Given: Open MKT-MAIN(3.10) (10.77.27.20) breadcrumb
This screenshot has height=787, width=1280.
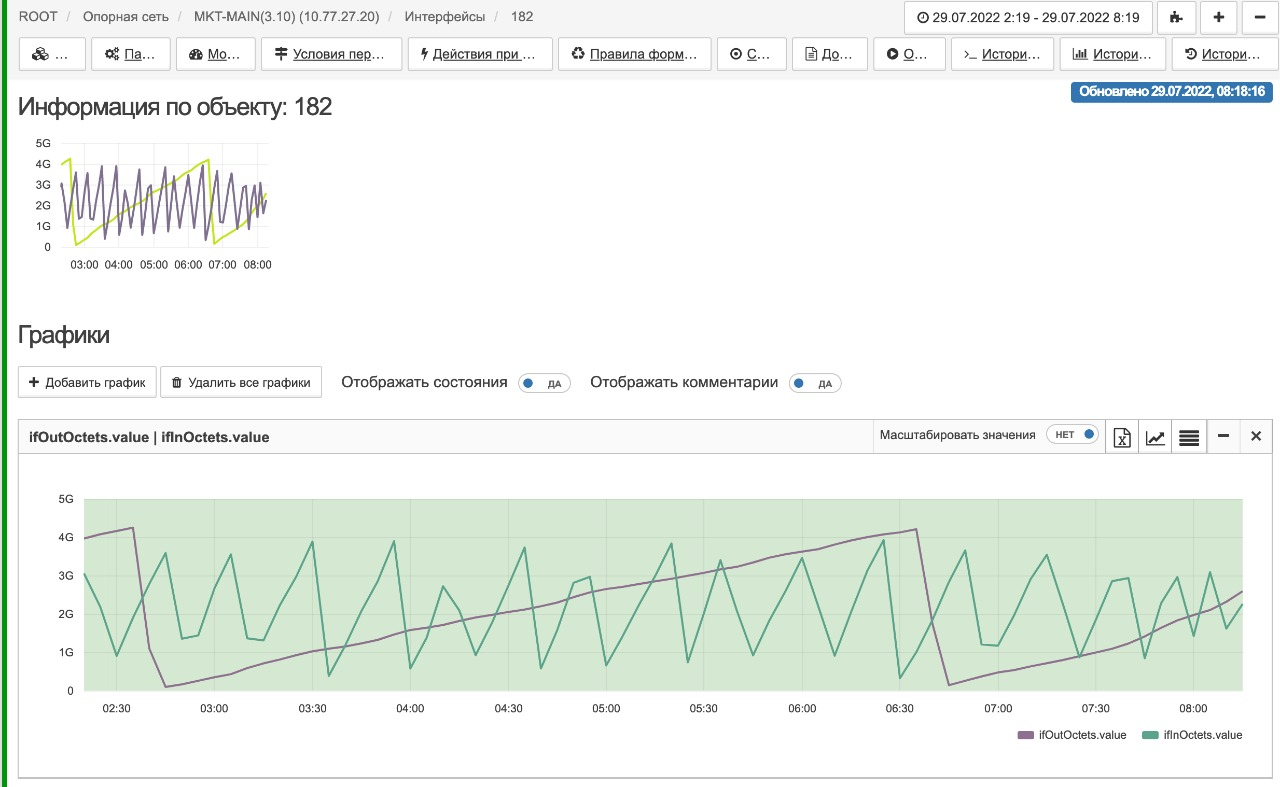Looking at the screenshot, I should point(286,16).
